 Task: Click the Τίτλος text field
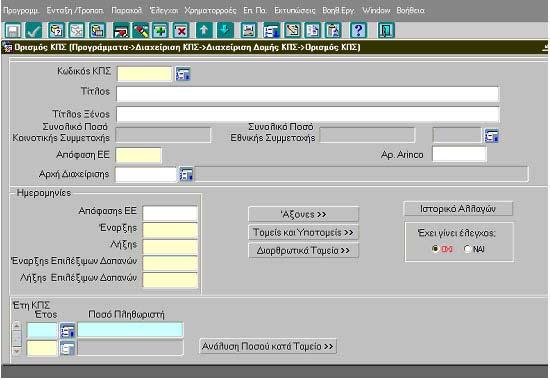[307, 94]
